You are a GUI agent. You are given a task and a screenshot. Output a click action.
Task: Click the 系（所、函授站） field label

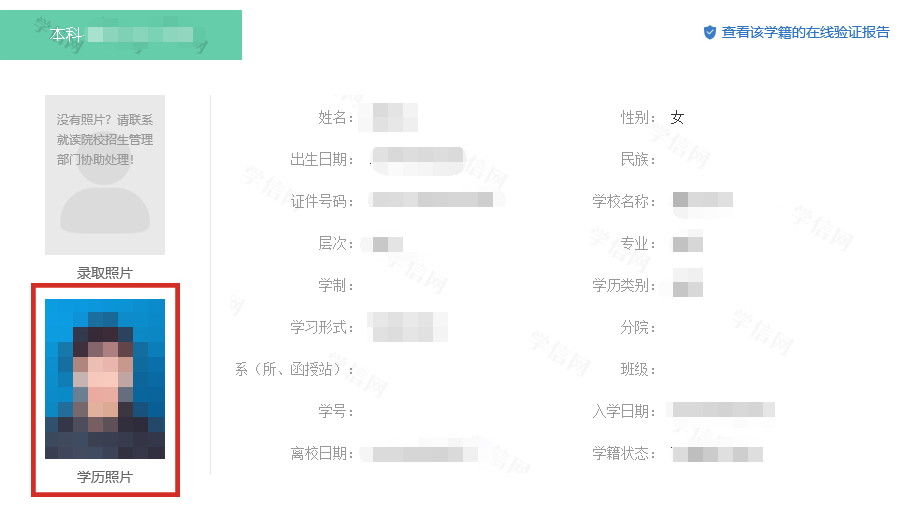click(x=294, y=370)
